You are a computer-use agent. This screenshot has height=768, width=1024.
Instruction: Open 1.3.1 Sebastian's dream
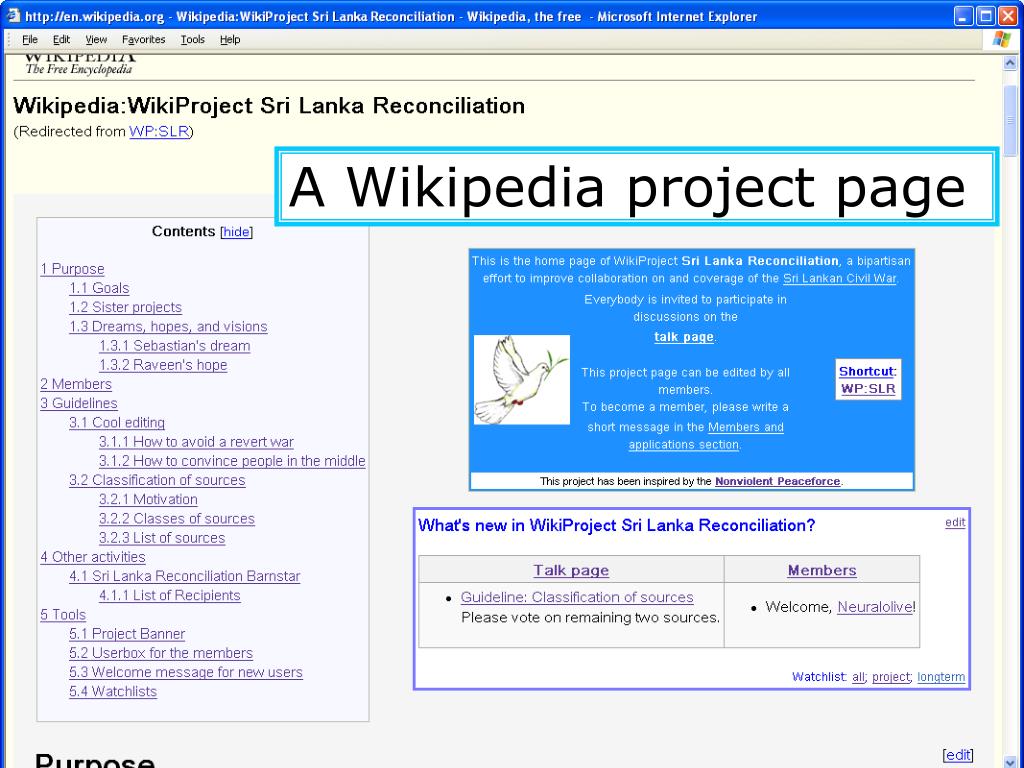(174, 345)
